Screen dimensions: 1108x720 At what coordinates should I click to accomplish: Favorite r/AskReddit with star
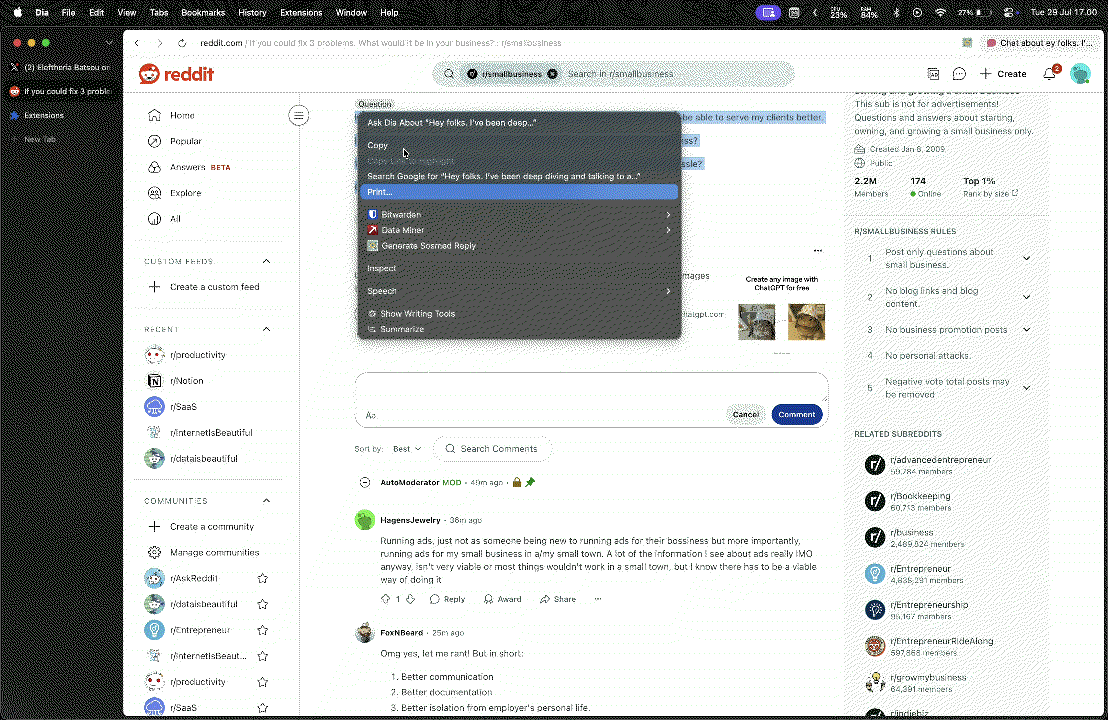[262, 579]
